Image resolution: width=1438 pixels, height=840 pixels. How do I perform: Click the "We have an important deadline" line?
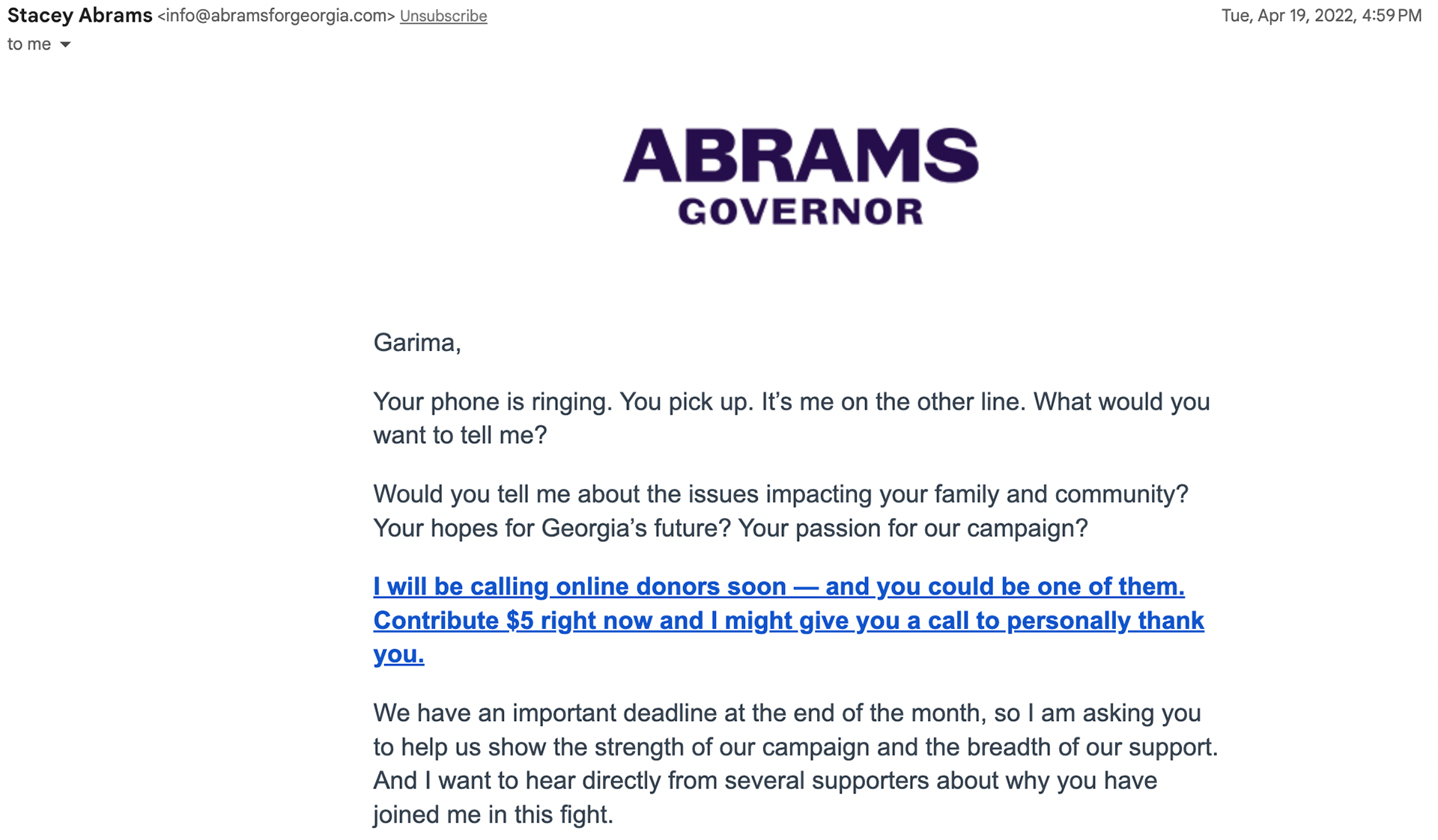click(x=786, y=713)
